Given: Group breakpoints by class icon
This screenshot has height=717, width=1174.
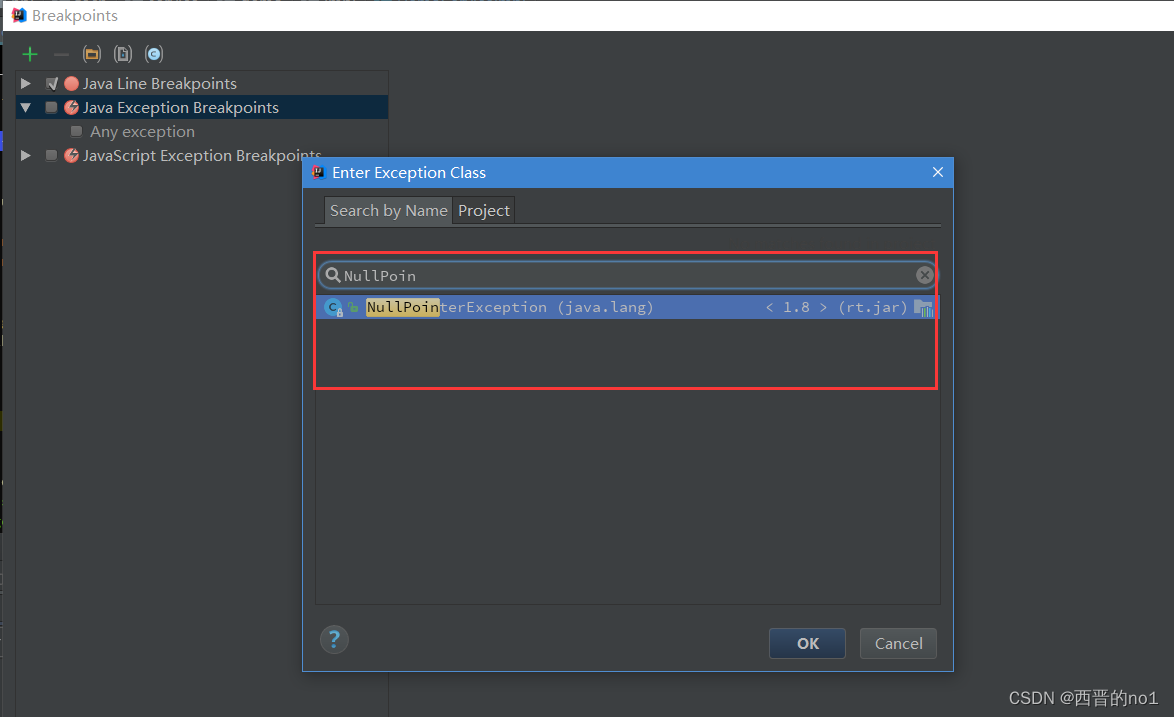Looking at the screenshot, I should click(153, 54).
